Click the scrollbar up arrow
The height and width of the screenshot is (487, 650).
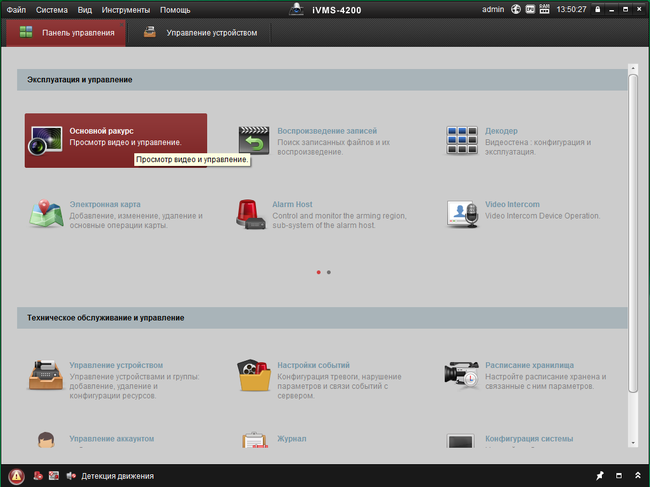coord(633,68)
